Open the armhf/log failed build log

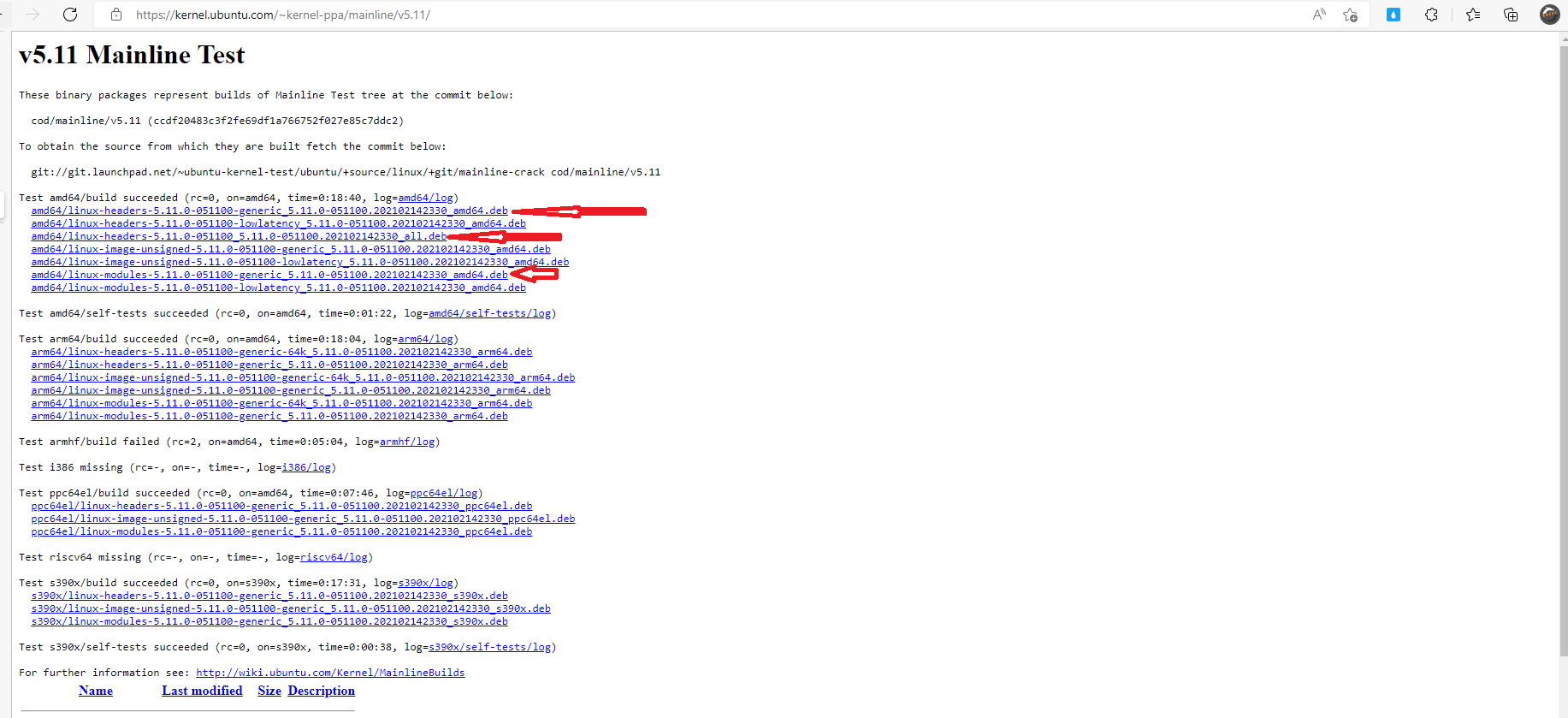[406, 442]
